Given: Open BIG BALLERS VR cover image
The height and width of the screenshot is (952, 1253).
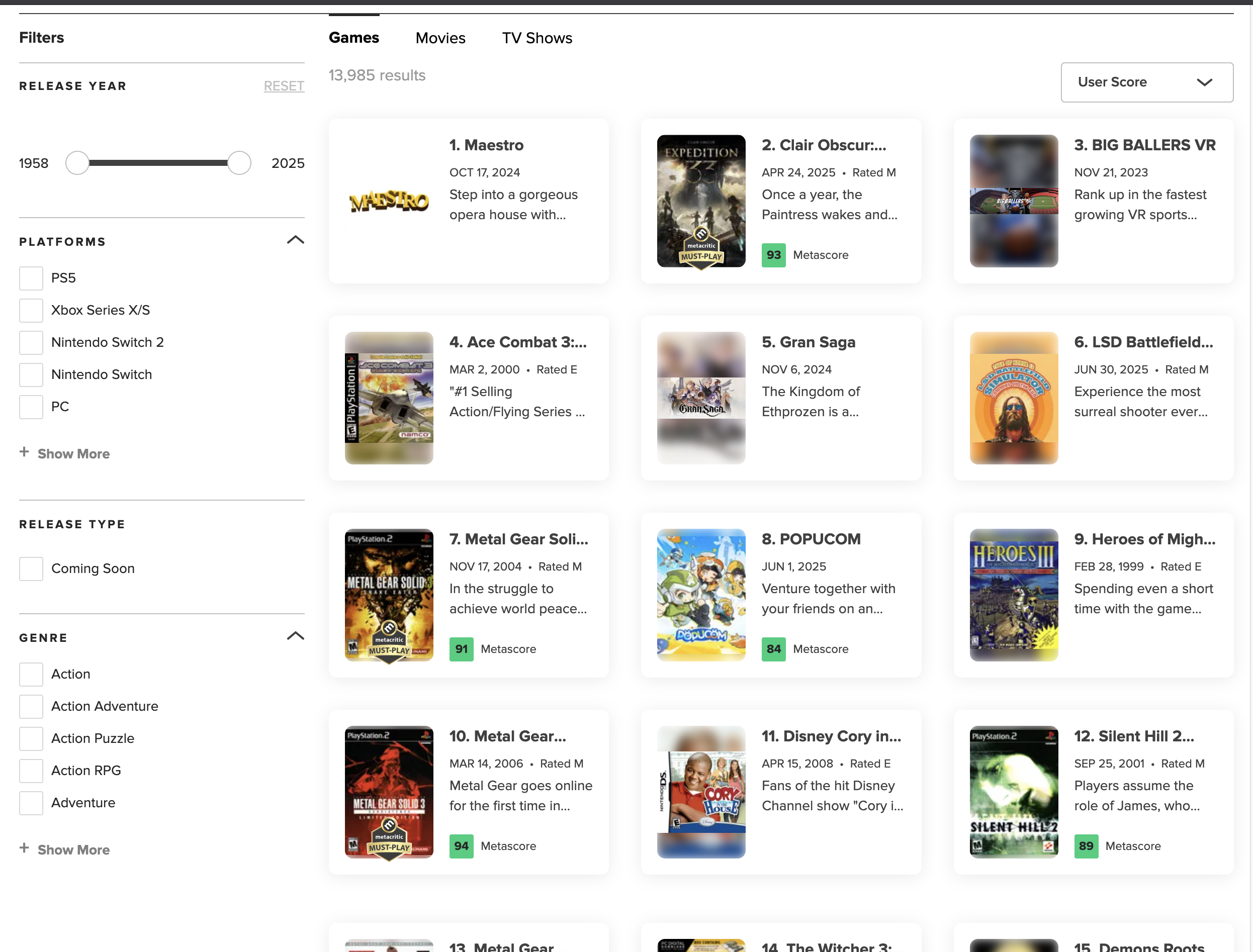Looking at the screenshot, I should click(1014, 201).
